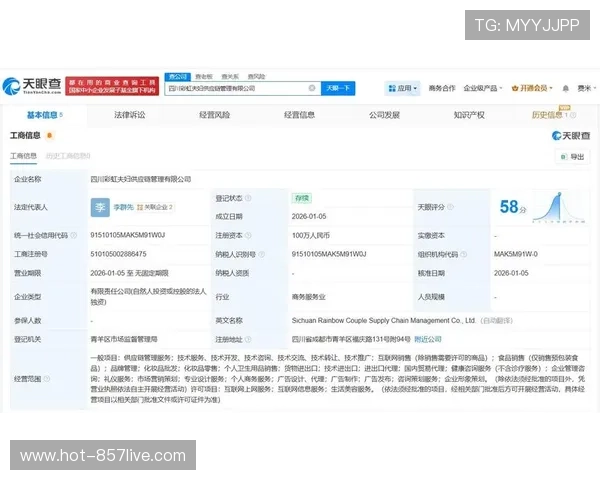Switch to the 法律诉讼 tab
Viewport: 600px width, 480px height.
pos(129,115)
